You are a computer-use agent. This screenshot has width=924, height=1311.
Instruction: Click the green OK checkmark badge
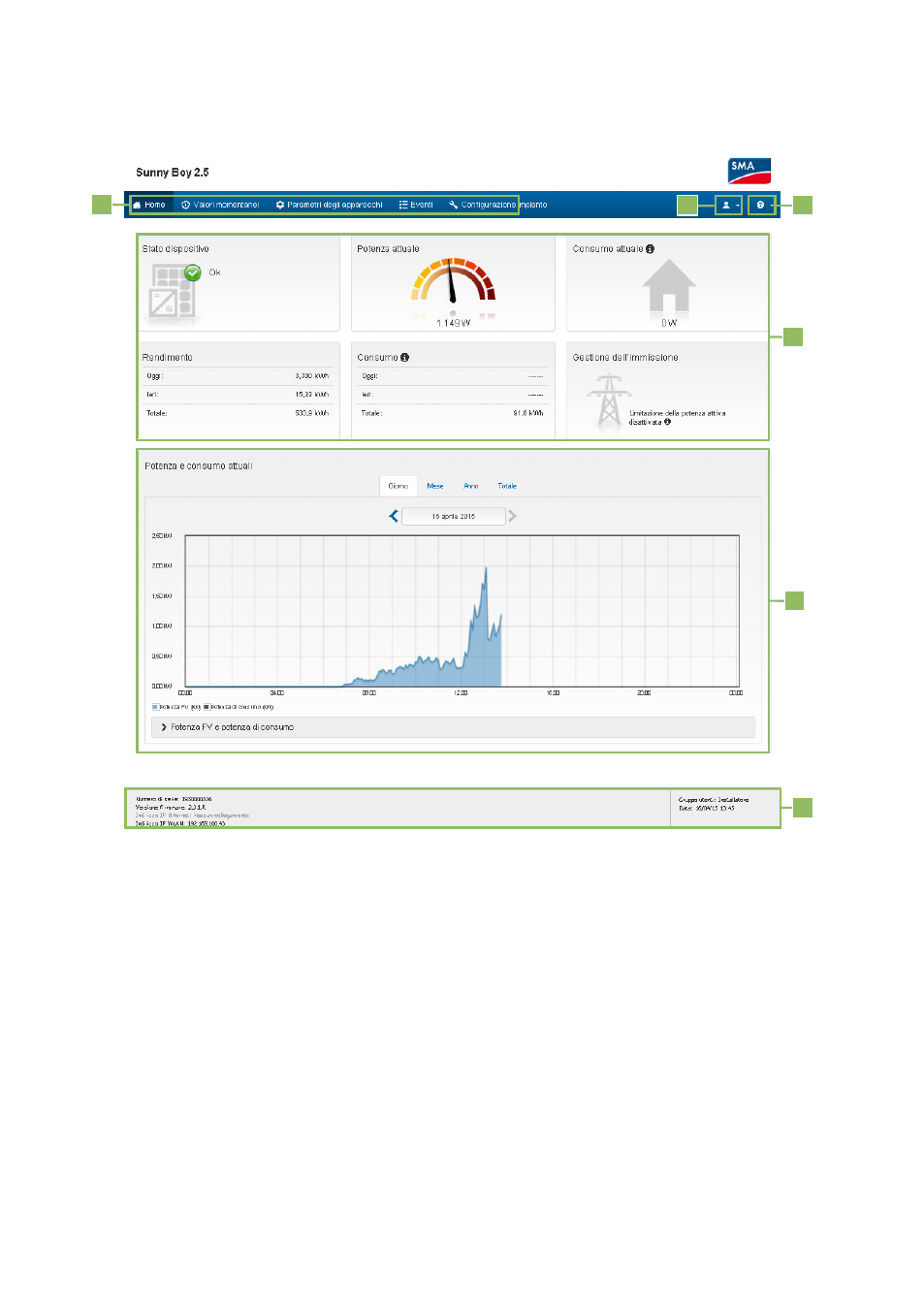[193, 272]
